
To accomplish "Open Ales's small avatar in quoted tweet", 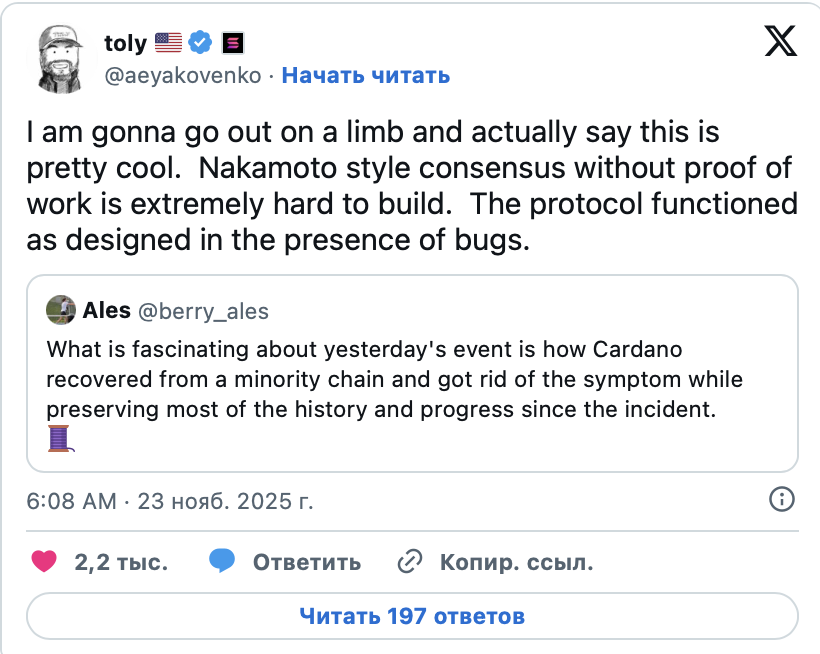I will click(x=61, y=310).
